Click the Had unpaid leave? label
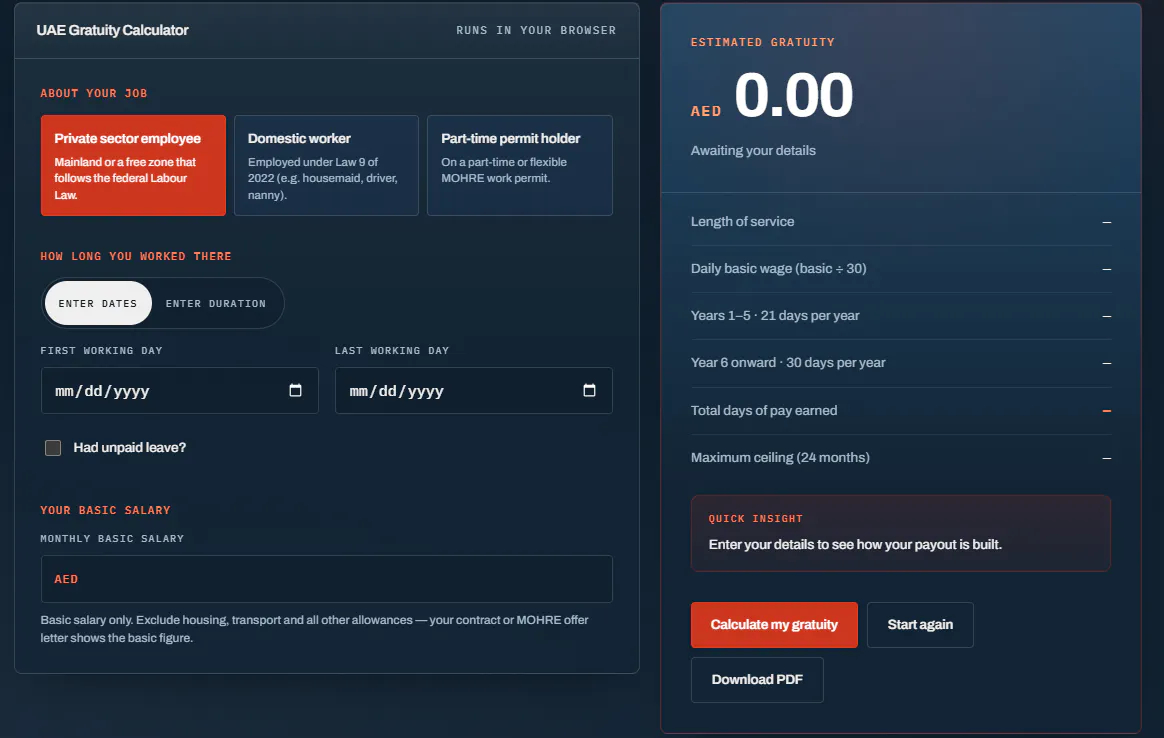 pos(130,448)
